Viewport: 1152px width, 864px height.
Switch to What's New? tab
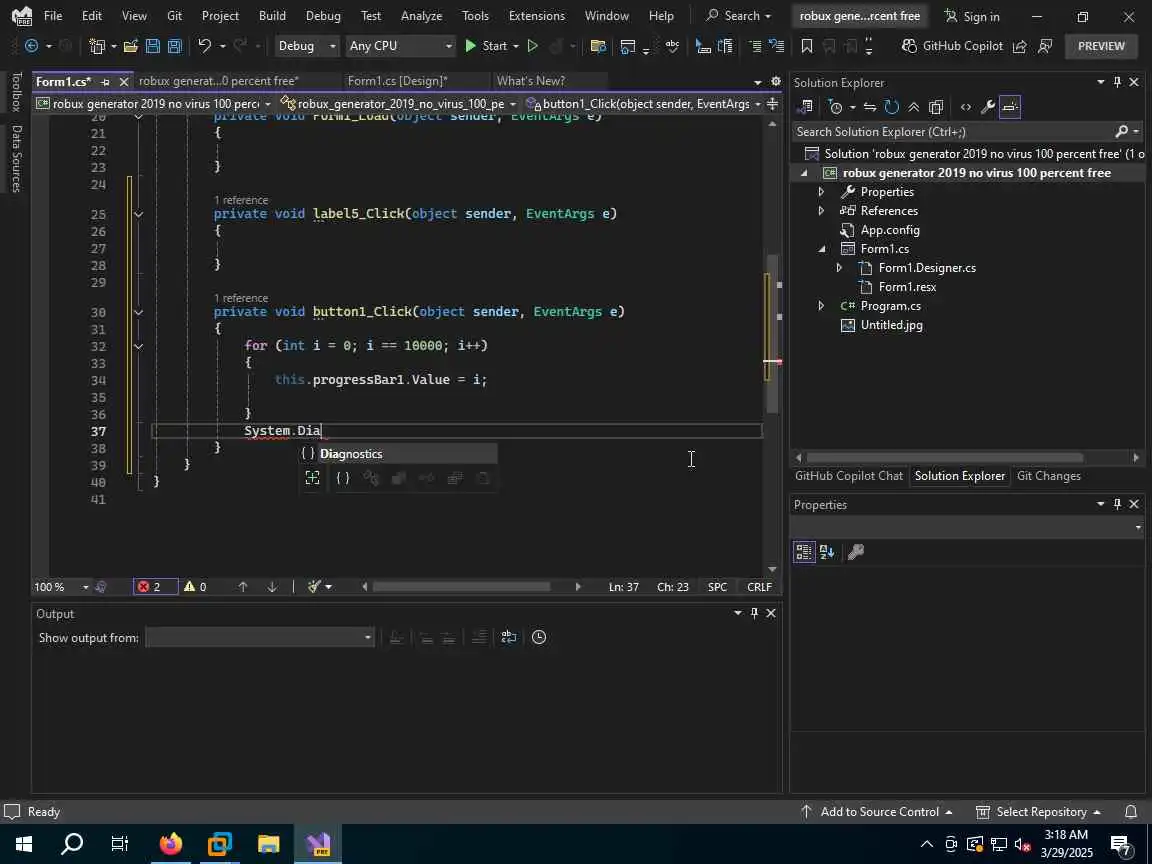[530, 81]
